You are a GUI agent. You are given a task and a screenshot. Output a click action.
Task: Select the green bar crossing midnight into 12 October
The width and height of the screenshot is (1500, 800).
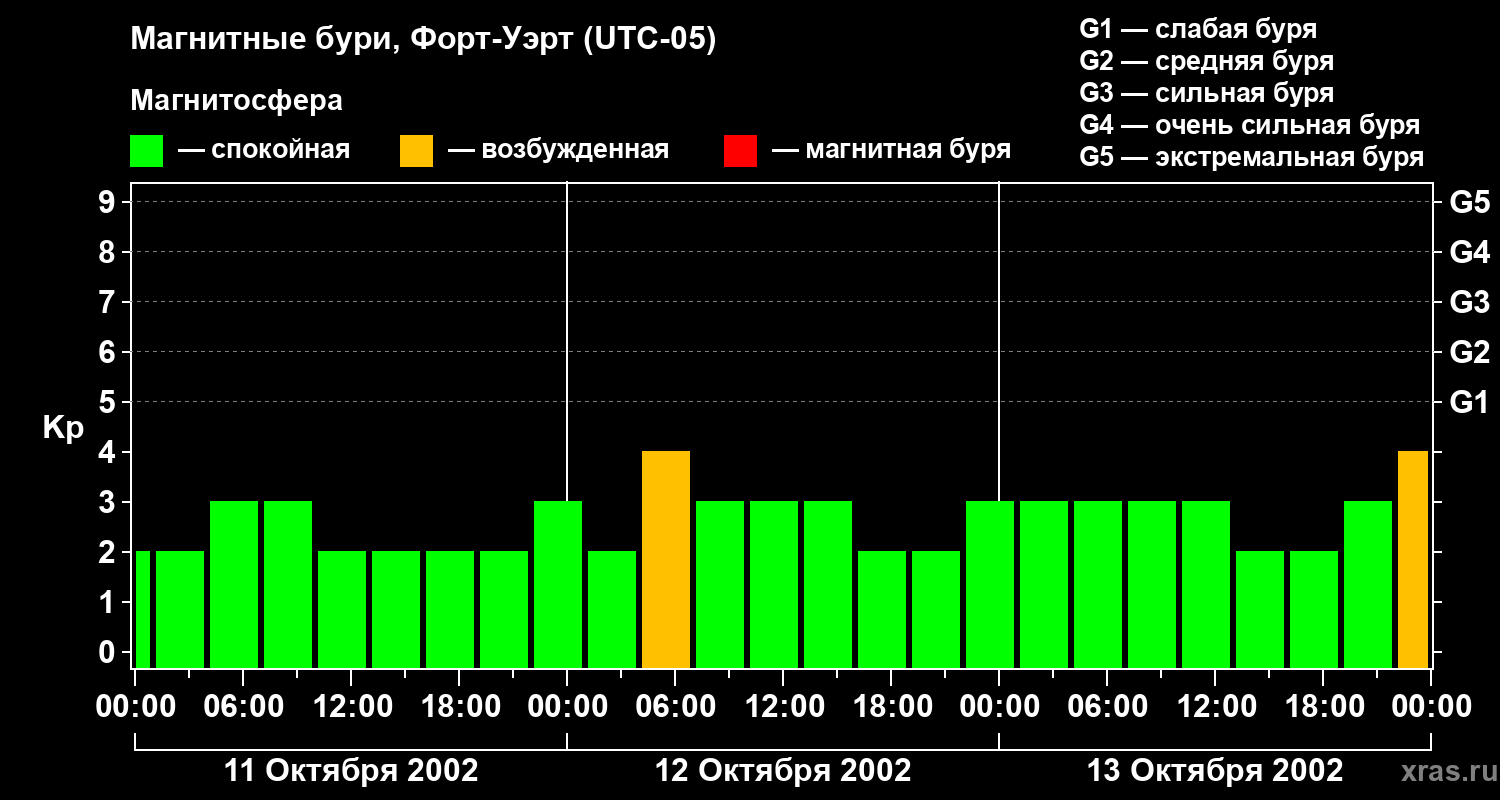(558, 584)
